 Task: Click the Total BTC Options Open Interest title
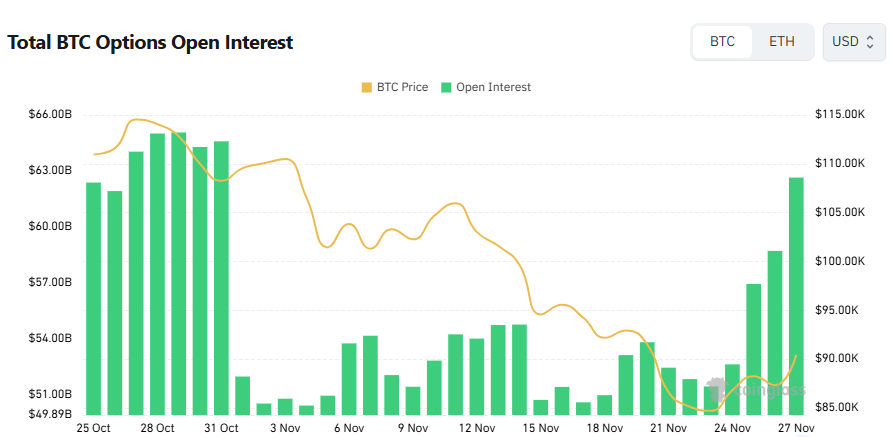pyautogui.click(x=150, y=43)
